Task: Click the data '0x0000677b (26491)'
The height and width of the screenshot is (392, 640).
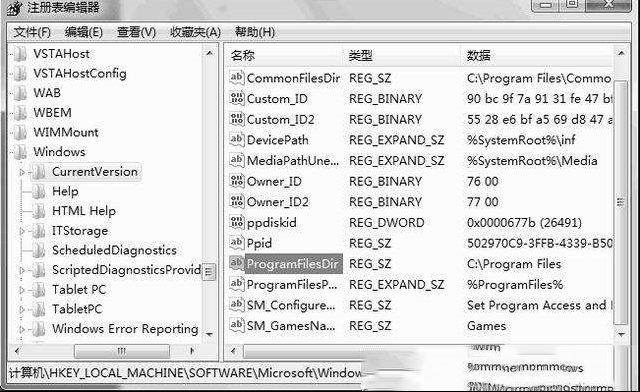Action: tap(524, 223)
